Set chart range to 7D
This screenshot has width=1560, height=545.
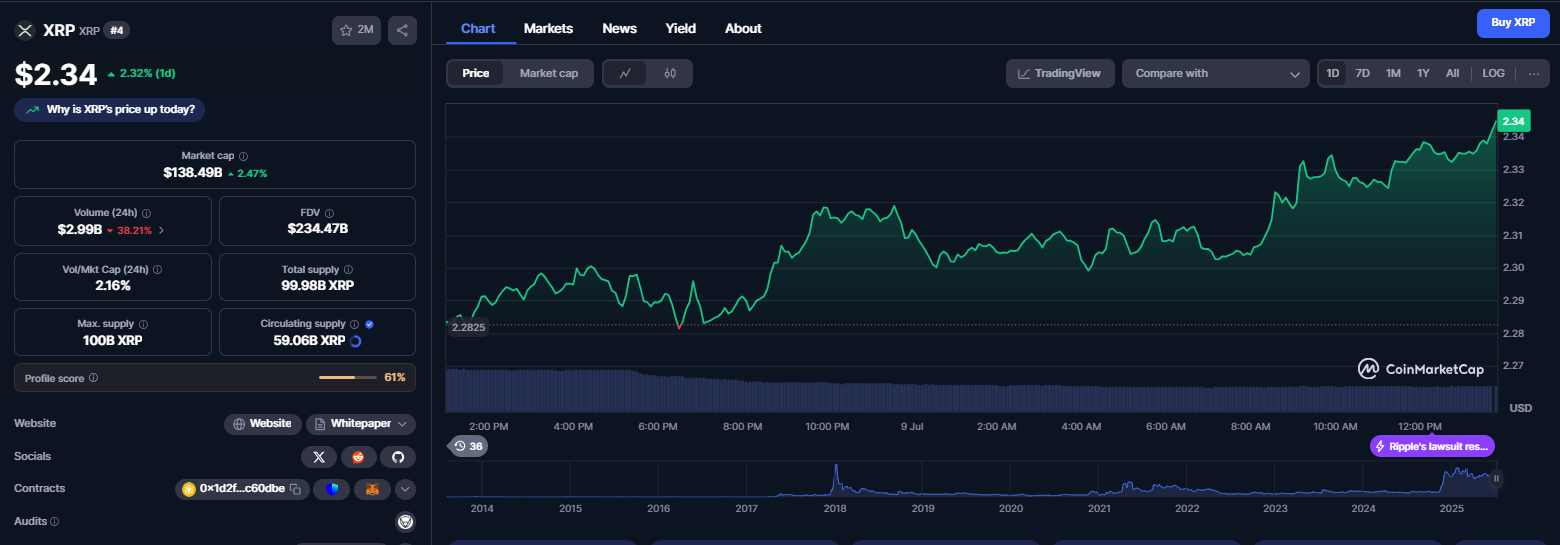(x=1362, y=73)
